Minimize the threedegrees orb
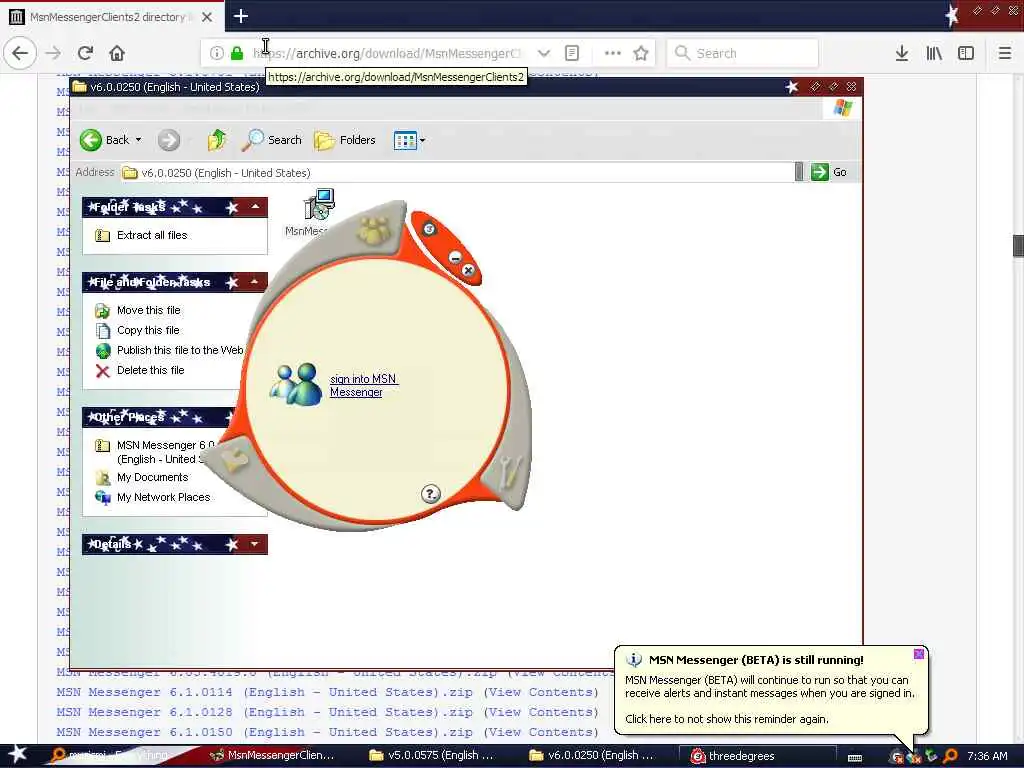This screenshot has width=1024, height=768. [455, 257]
